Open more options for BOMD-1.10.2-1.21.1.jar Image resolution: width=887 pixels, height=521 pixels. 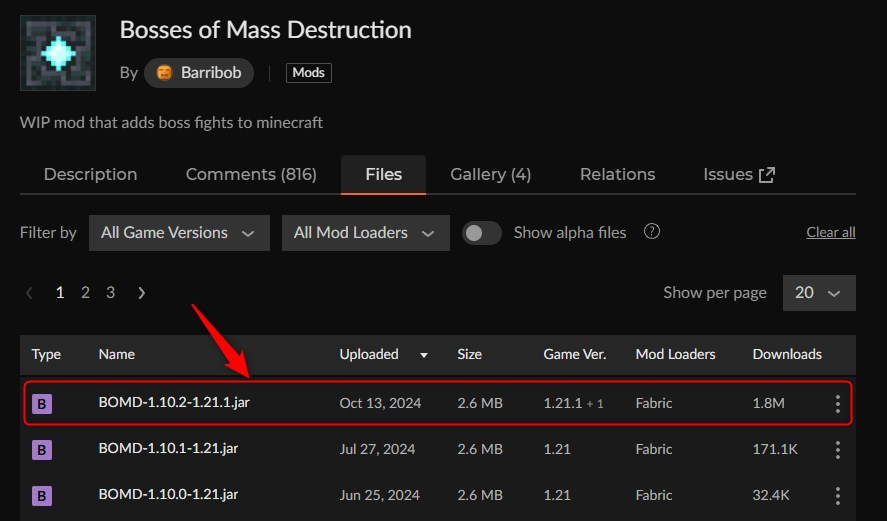pyautogui.click(x=837, y=404)
